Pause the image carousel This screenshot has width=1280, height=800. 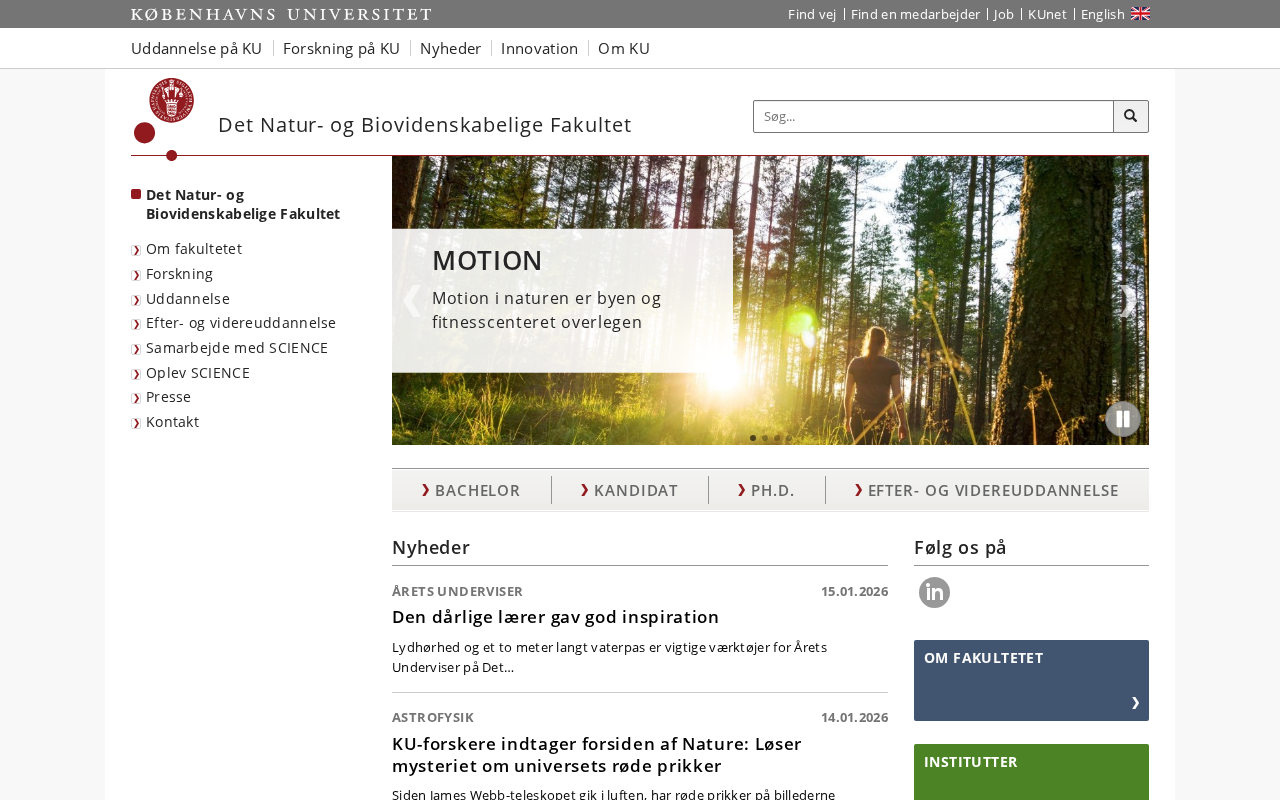point(1123,419)
